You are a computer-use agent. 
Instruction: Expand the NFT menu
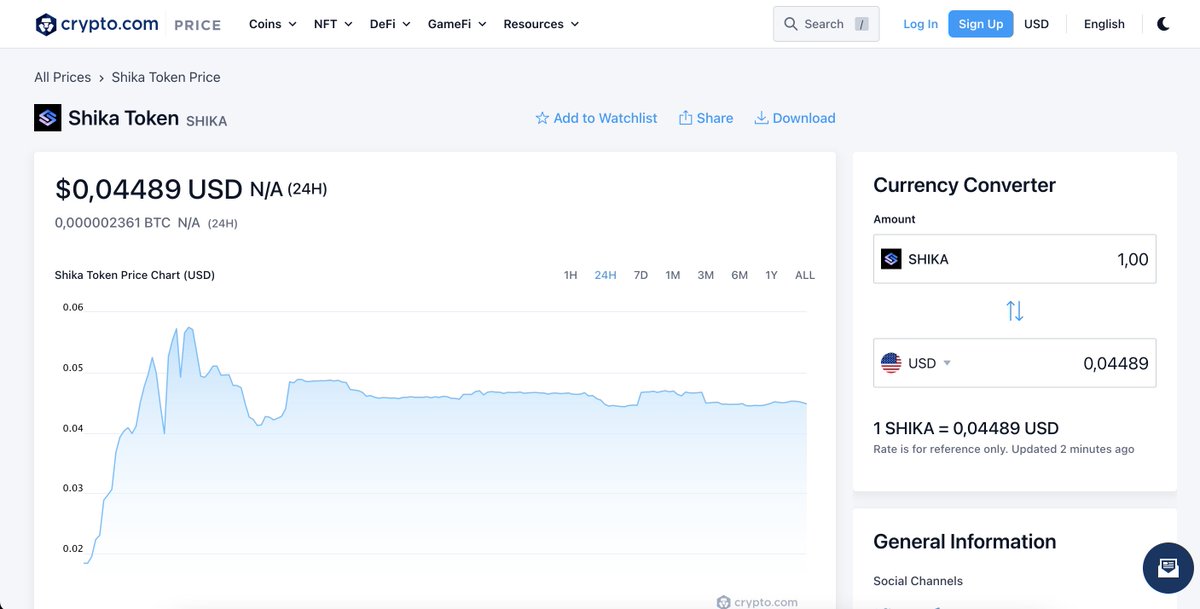[x=333, y=24]
